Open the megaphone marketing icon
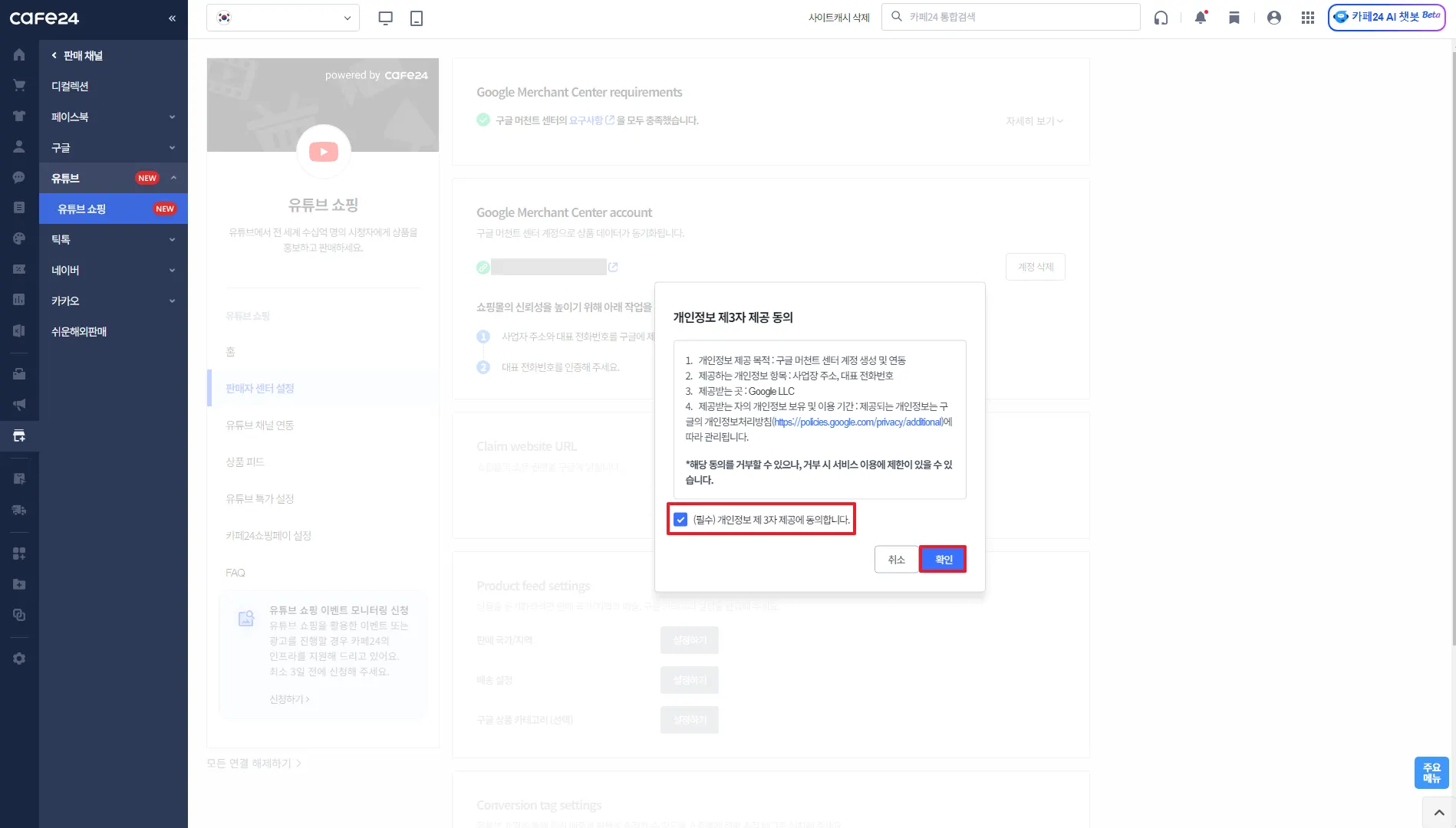1456x828 pixels. (x=19, y=404)
